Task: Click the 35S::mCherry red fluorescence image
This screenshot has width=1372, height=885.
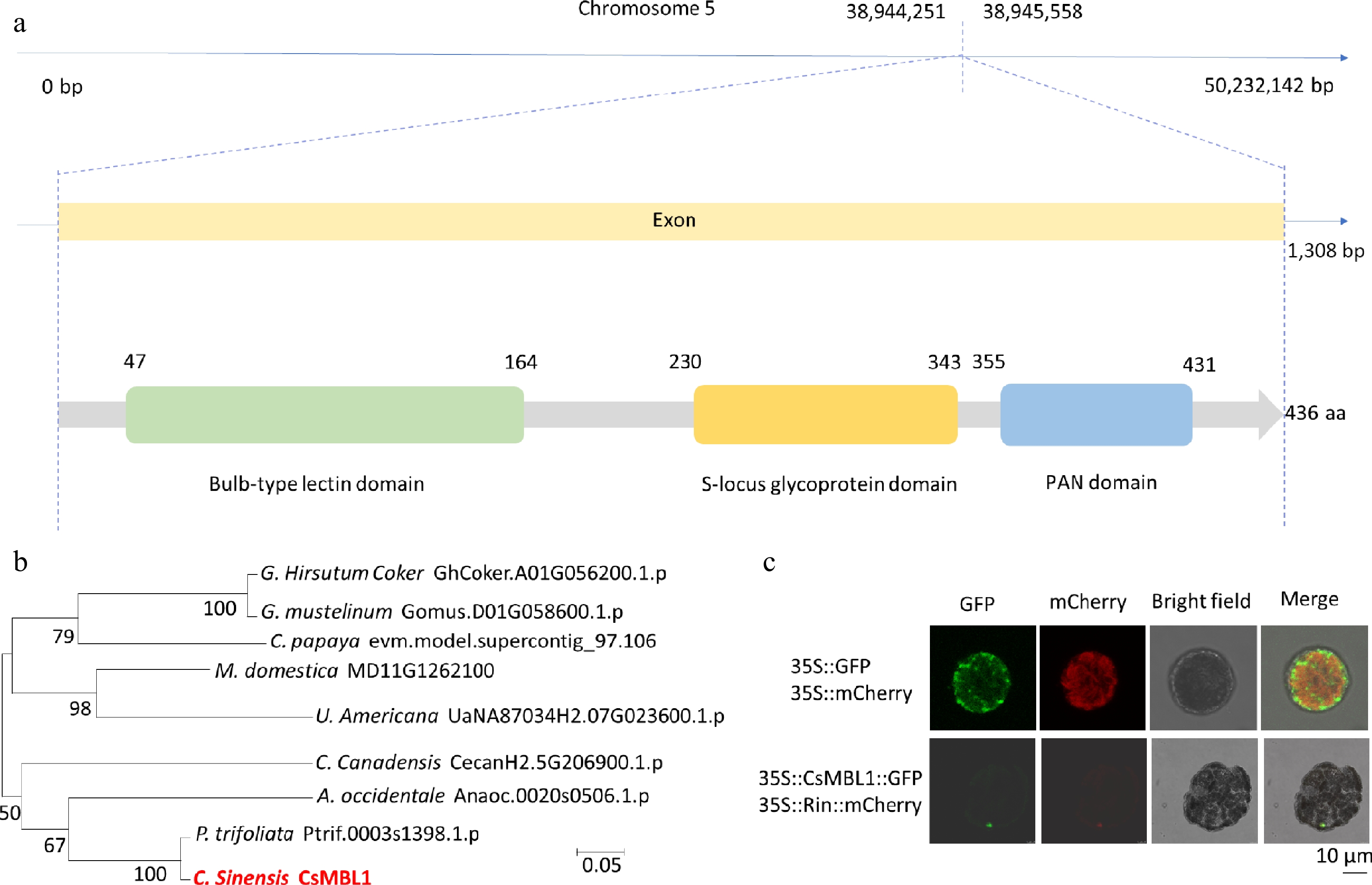Action: click(1092, 678)
